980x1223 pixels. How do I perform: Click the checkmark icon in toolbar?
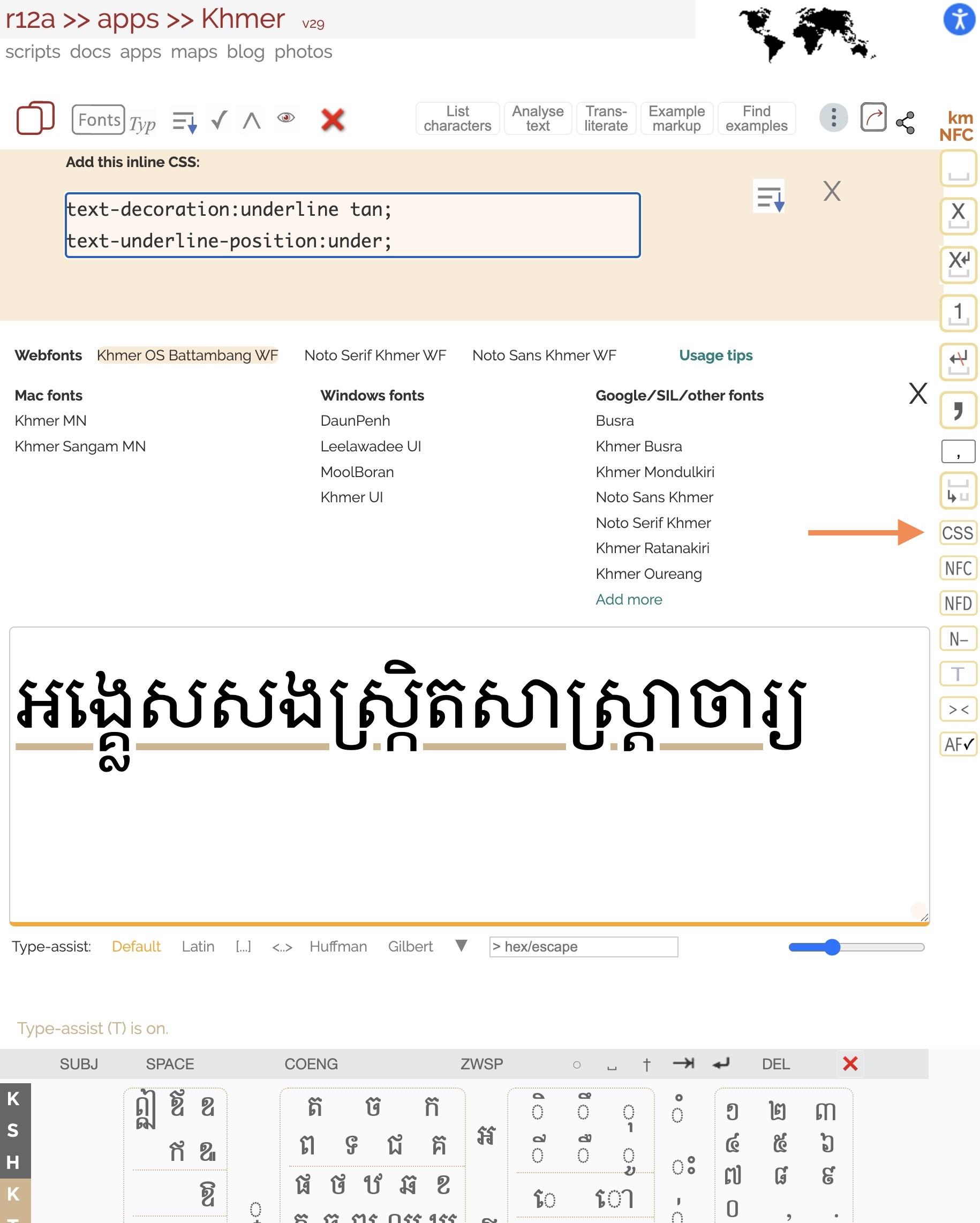219,120
